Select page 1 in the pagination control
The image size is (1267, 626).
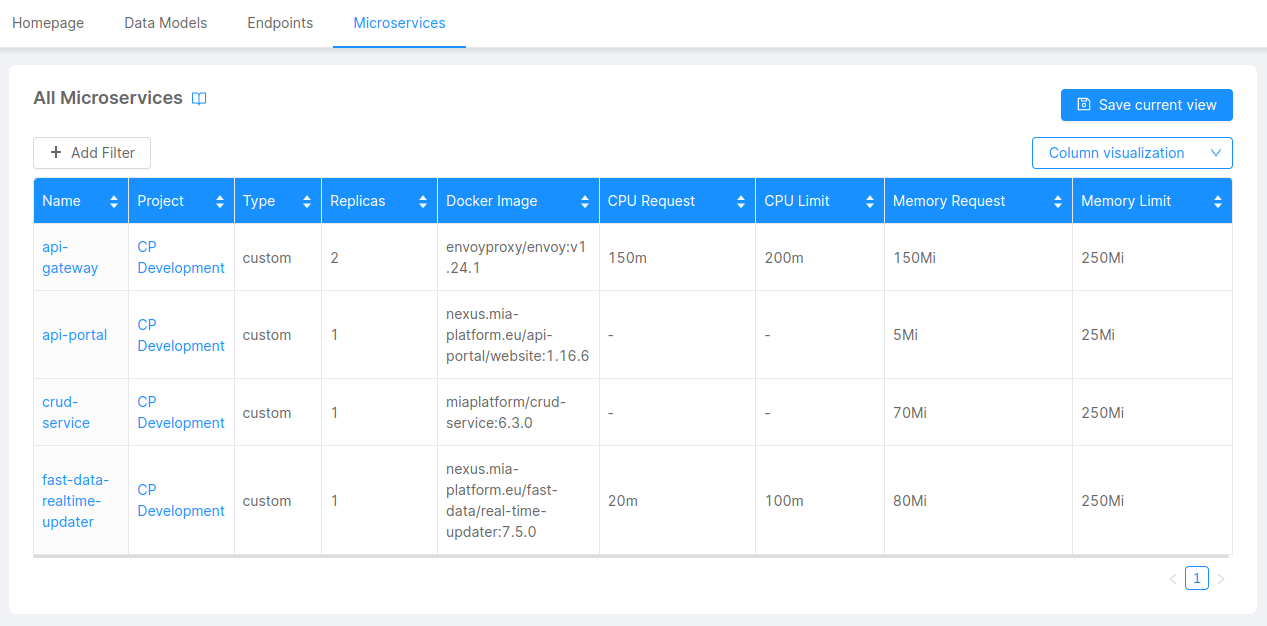(x=1196, y=578)
